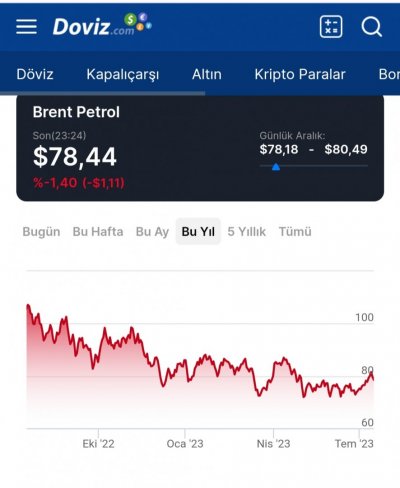Switch chart to Tümü range

coord(295,232)
